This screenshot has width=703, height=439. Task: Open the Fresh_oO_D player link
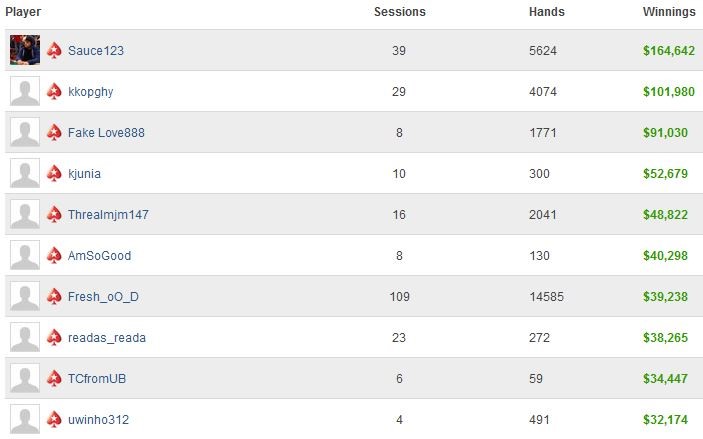click(x=103, y=297)
